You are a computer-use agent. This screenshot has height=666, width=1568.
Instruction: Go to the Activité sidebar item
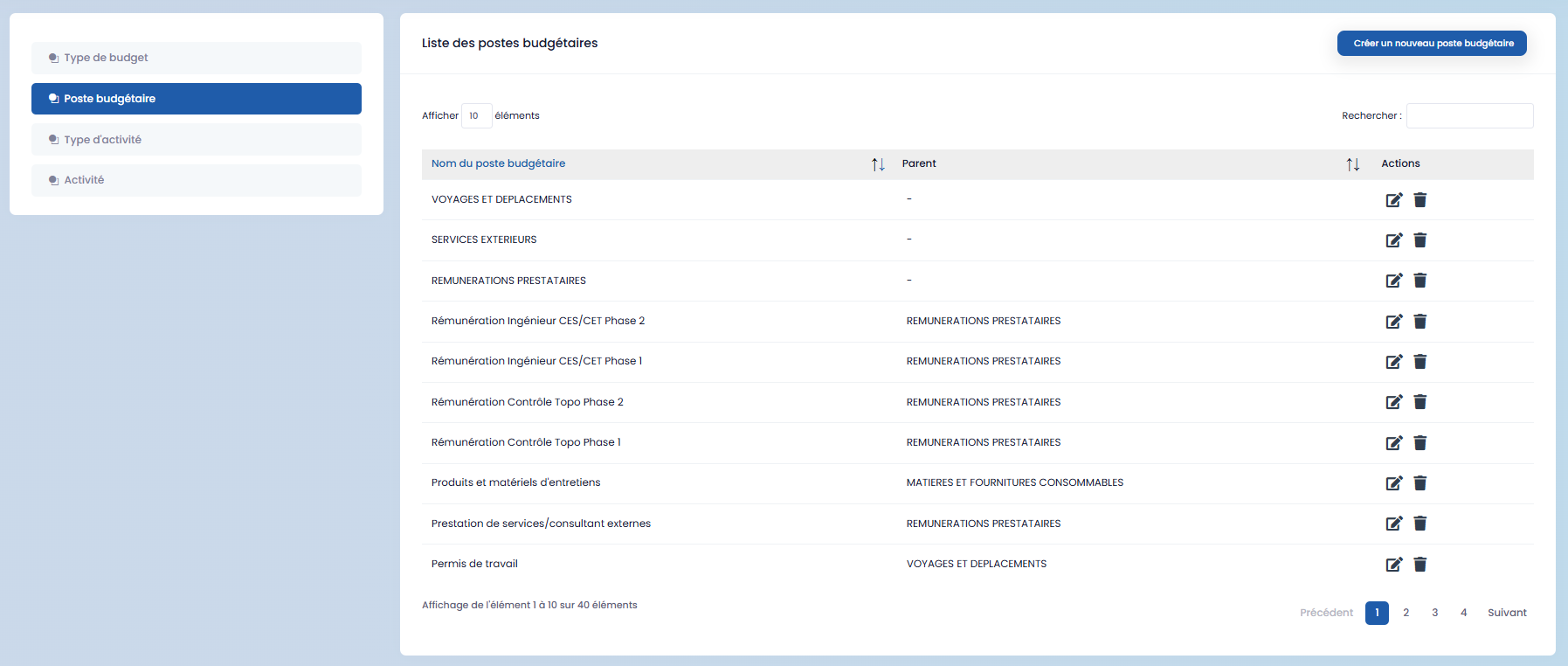pyautogui.click(x=197, y=180)
